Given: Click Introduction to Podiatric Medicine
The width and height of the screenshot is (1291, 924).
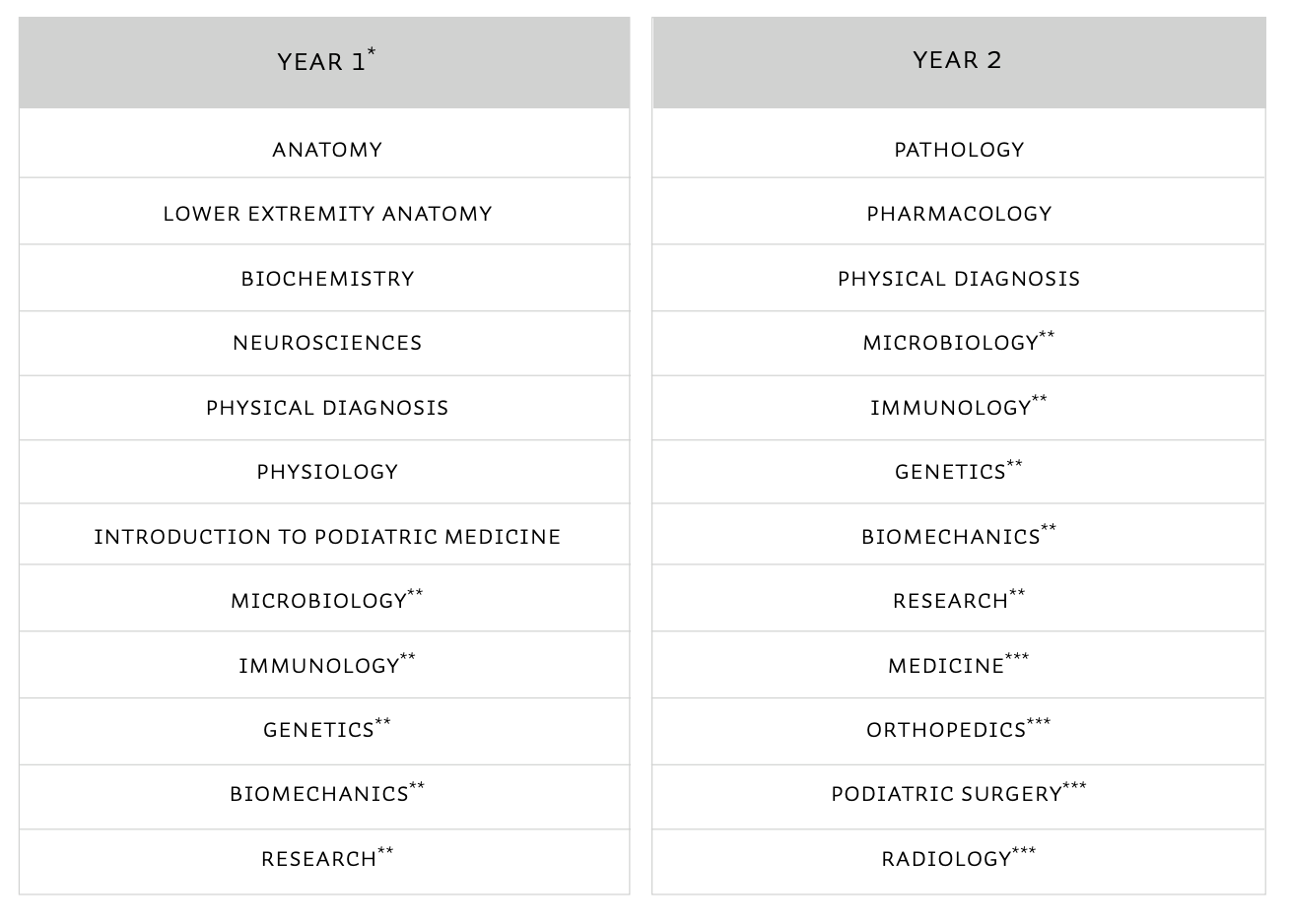Looking at the screenshot, I should pyautogui.click(x=327, y=537).
